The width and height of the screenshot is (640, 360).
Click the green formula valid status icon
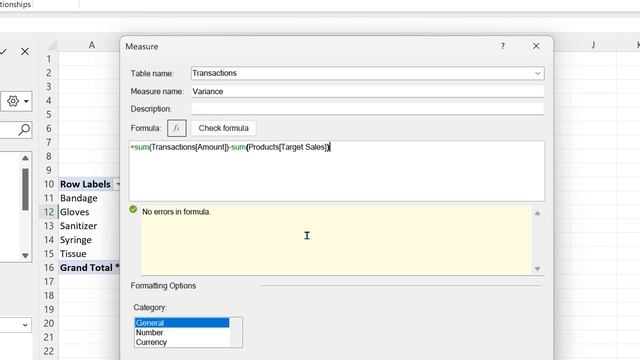click(x=133, y=209)
